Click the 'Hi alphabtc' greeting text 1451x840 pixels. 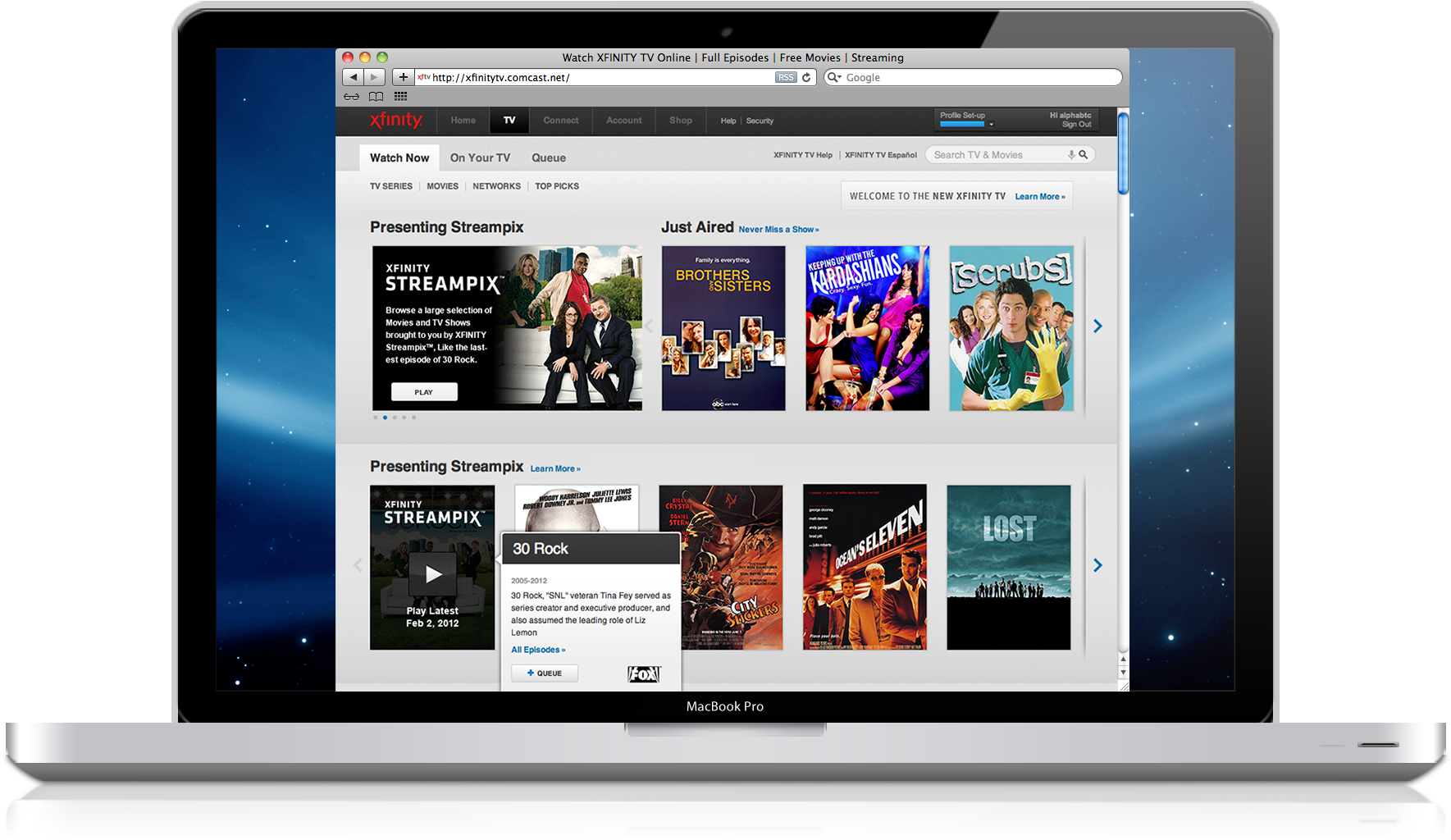click(x=1070, y=116)
